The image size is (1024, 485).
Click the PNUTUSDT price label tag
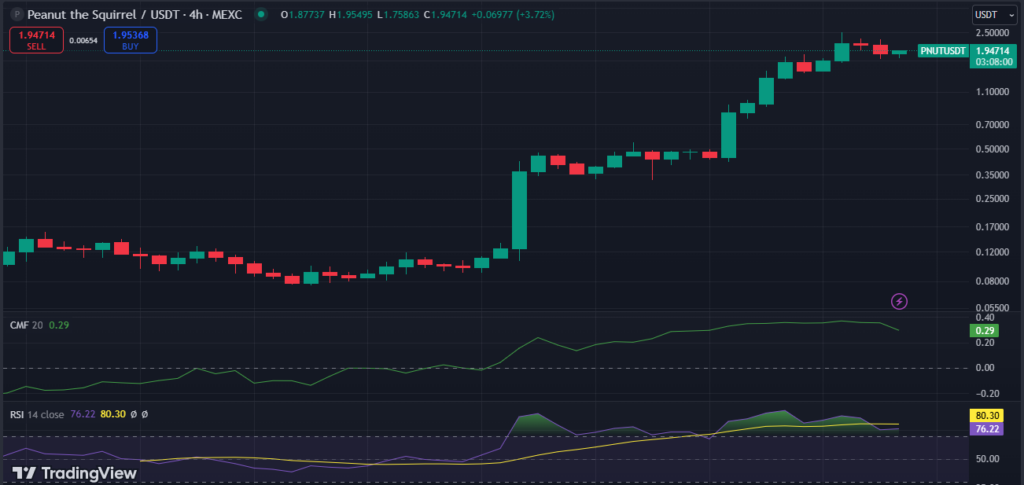coord(942,51)
